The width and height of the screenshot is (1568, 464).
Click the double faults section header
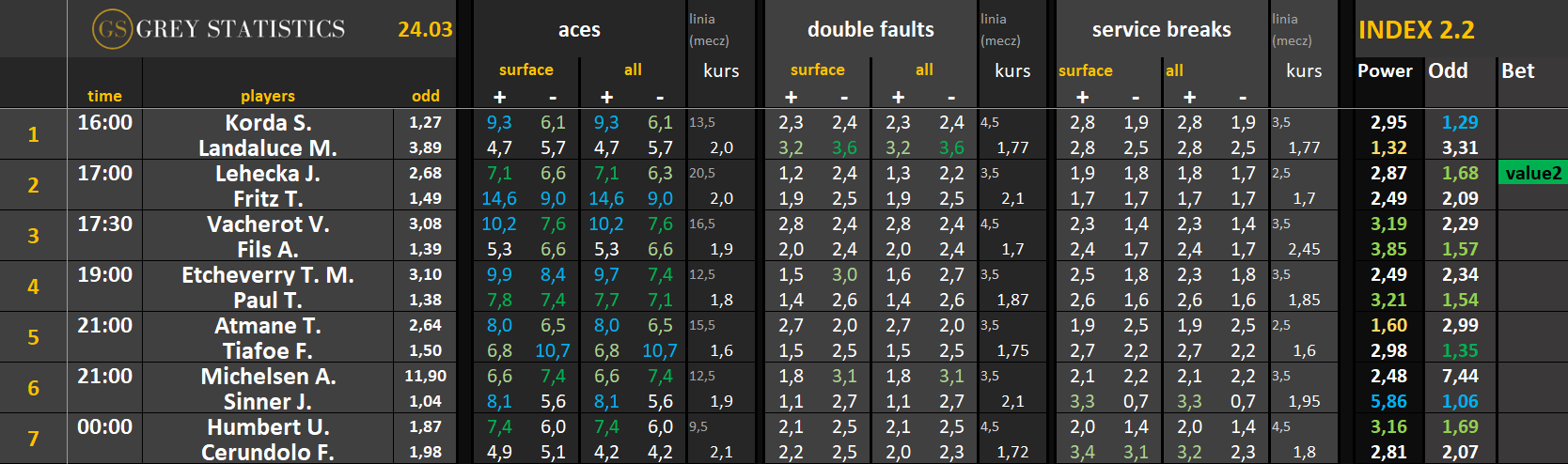coord(870,30)
